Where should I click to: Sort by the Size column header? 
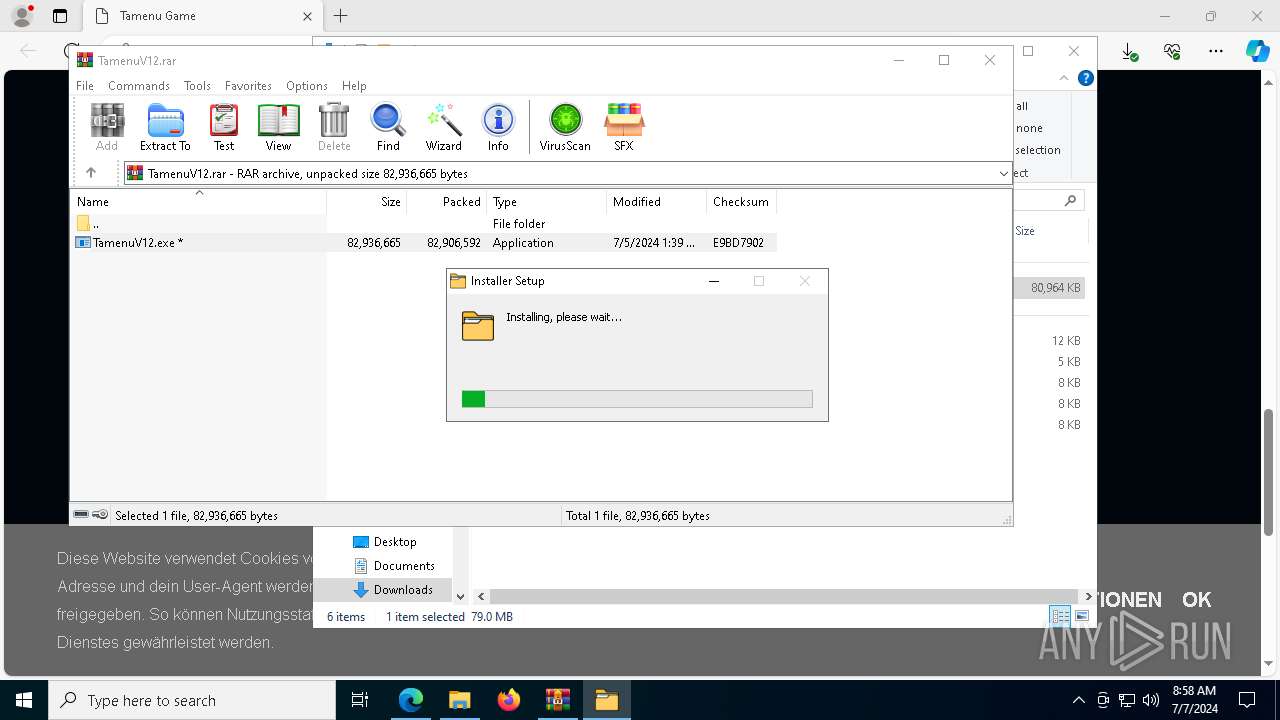pyautogui.click(x=366, y=202)
